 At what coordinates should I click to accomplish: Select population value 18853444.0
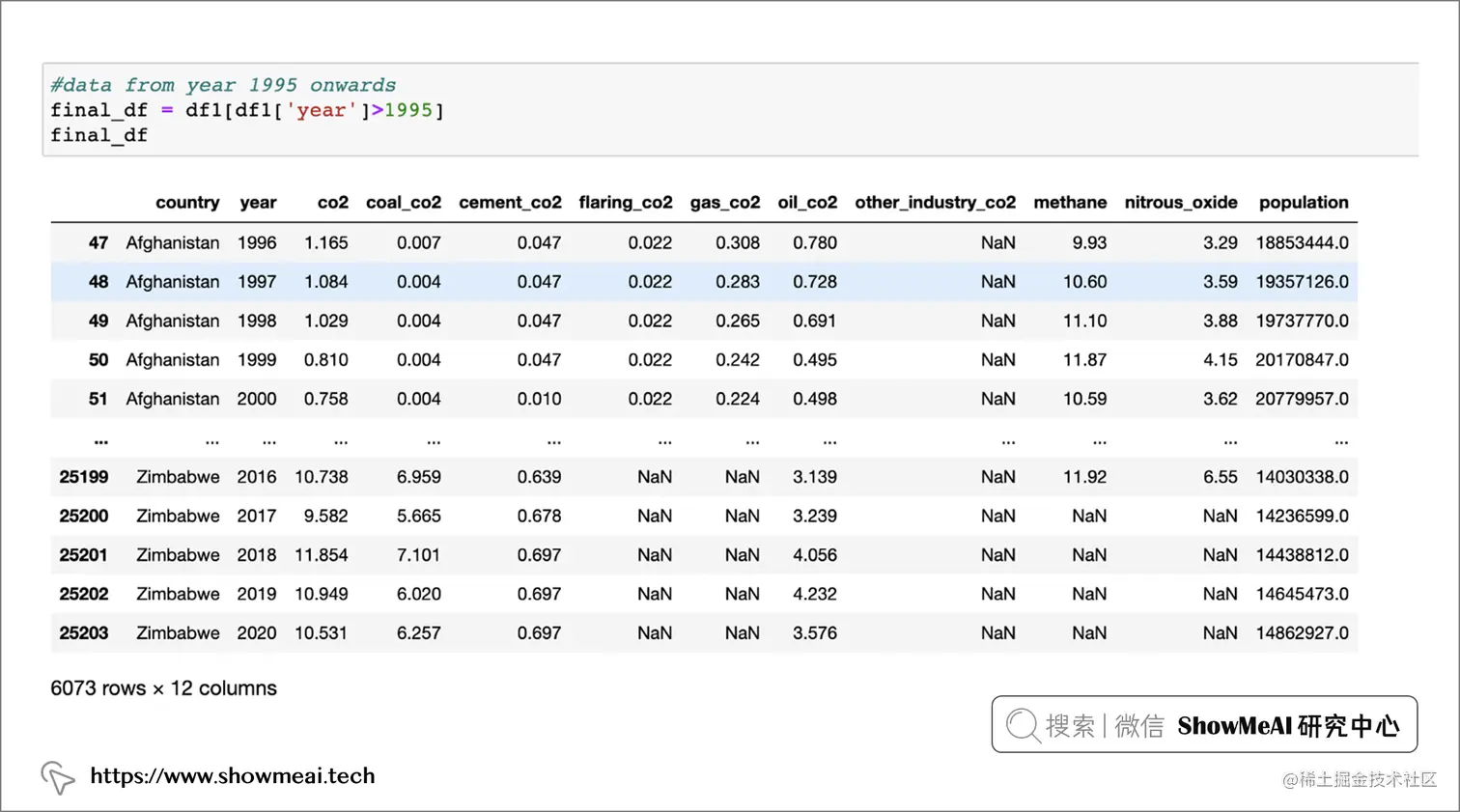[x=1302, y=243]
